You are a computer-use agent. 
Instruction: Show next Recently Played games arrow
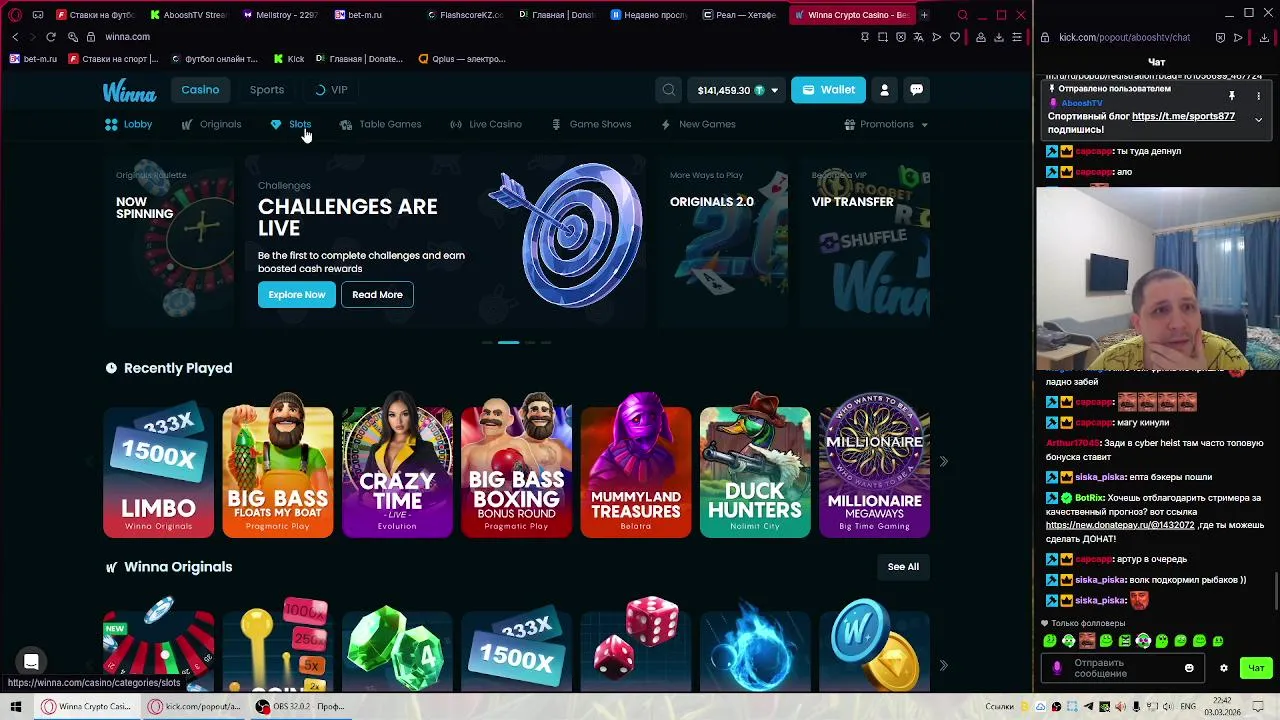(x=943, y=462)
